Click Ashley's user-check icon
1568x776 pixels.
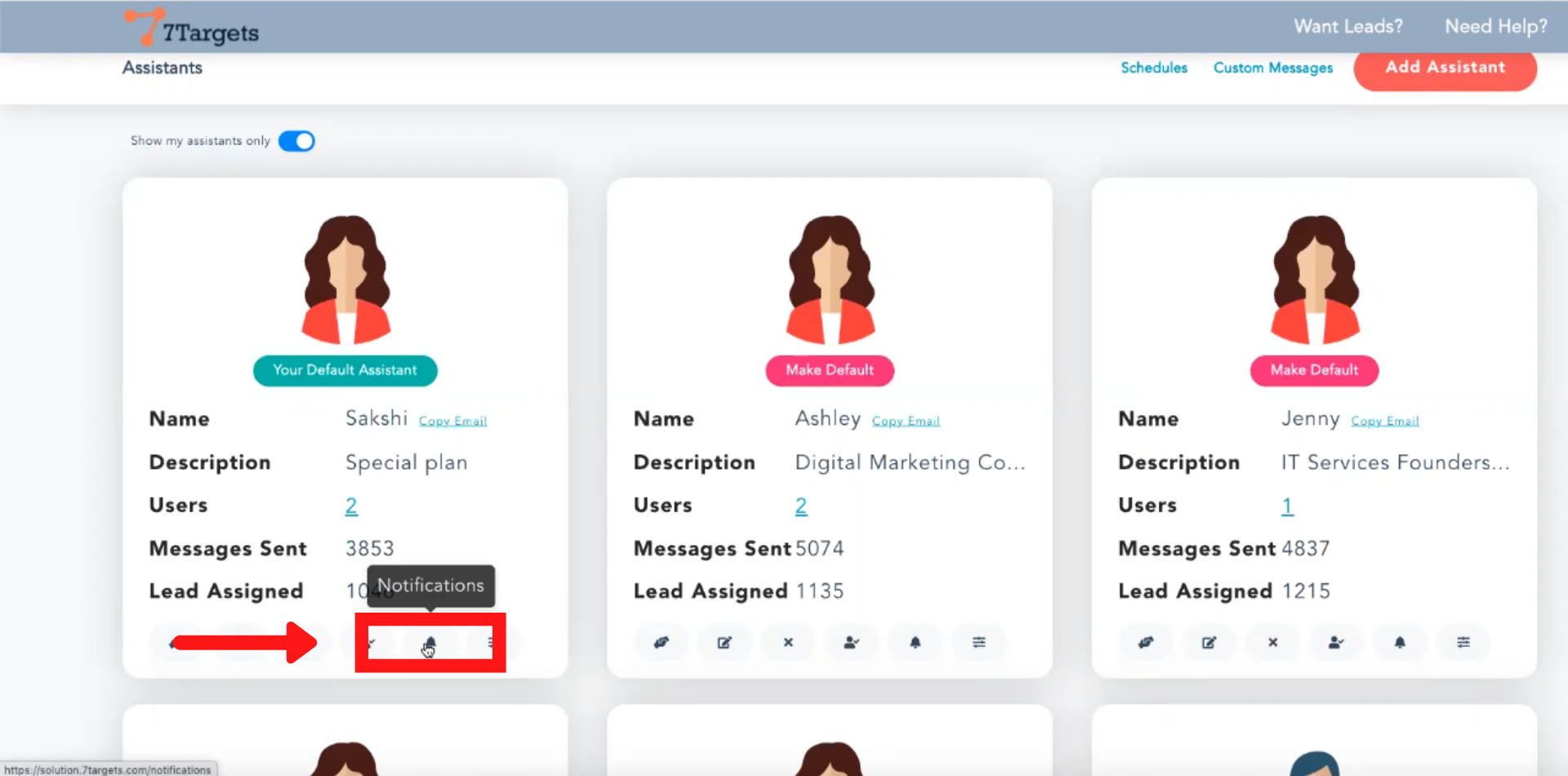(852, 643)
